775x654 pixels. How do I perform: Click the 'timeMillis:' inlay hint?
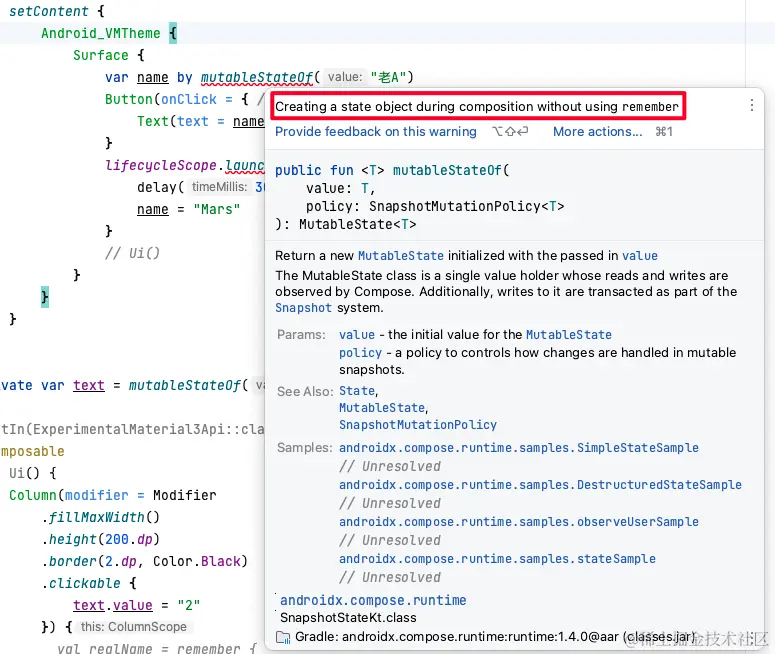[x=219, y=187]
